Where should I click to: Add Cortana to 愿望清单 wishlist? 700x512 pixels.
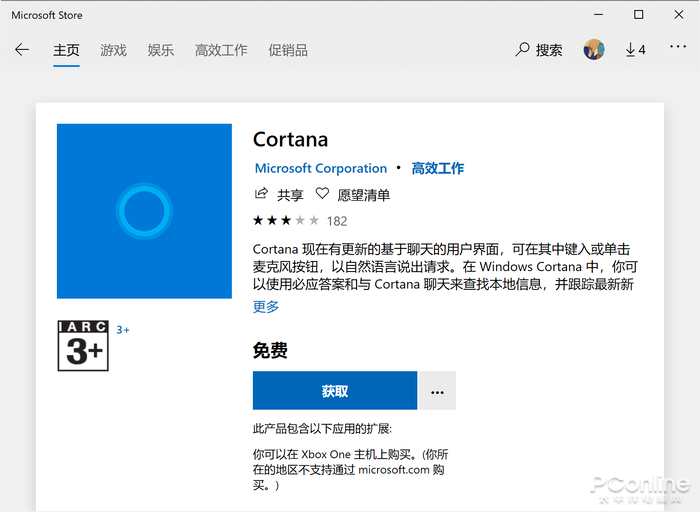coord(353,195)
